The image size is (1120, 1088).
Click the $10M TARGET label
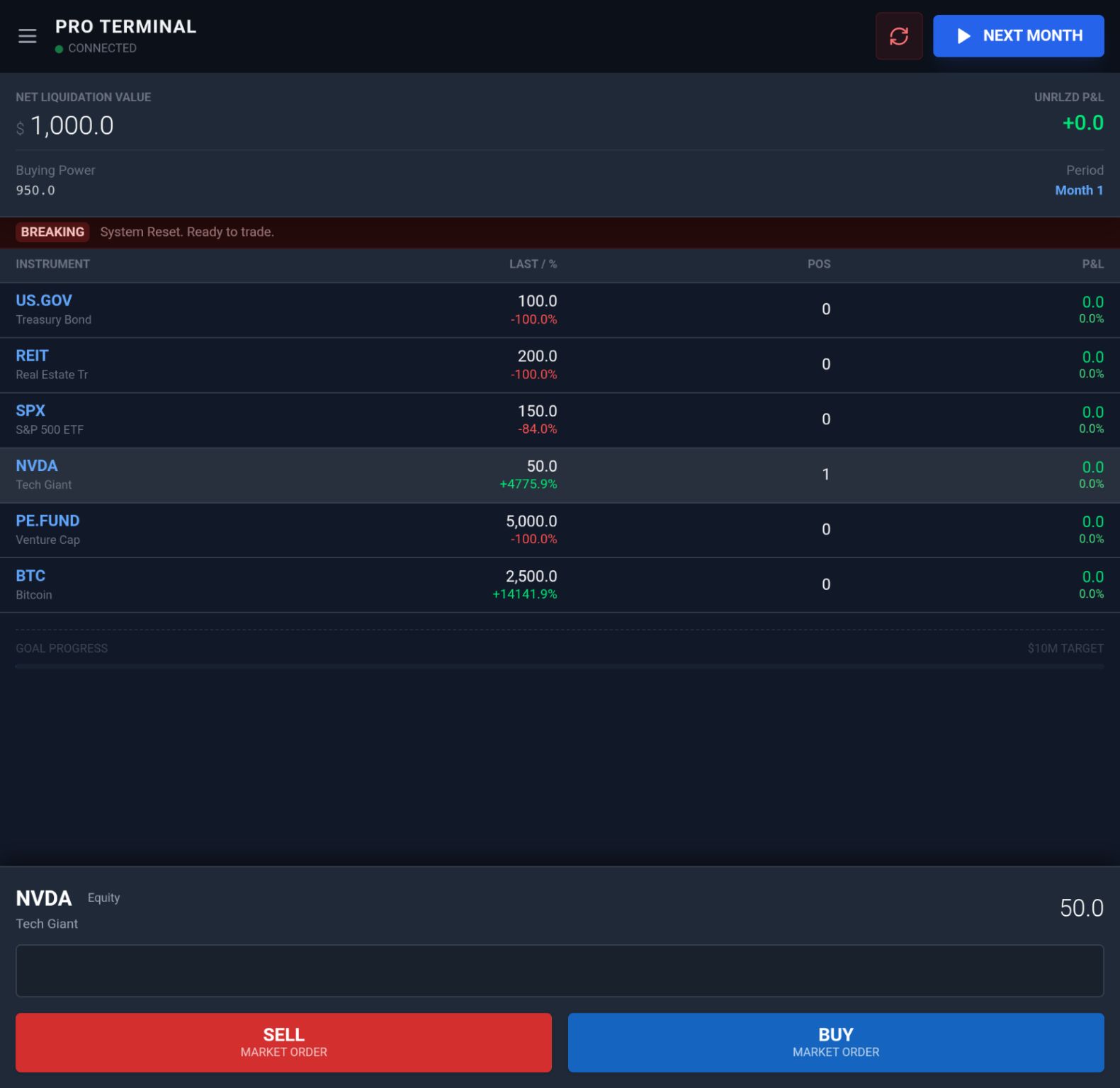[1065, 648]
